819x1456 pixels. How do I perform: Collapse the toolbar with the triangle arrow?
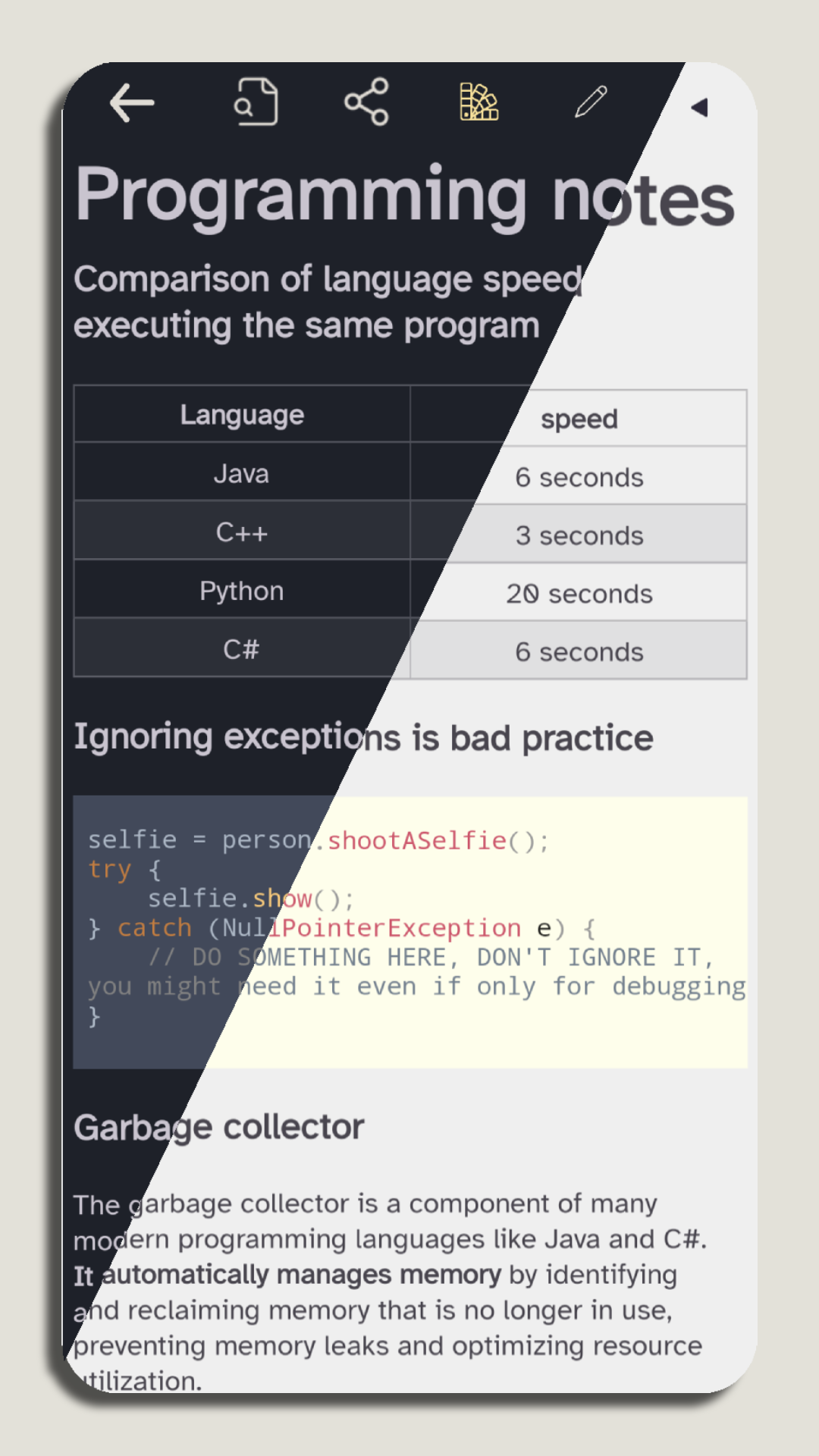pyautogui.click(x=700, y=108)
